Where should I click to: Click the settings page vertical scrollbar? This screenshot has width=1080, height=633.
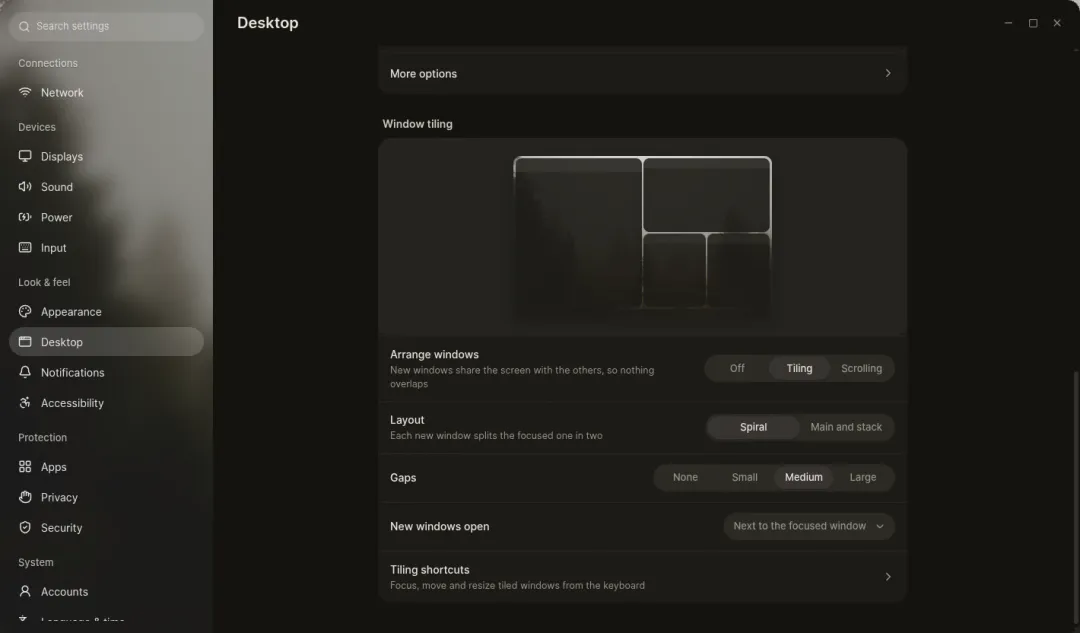click(x=1076, y=496)
